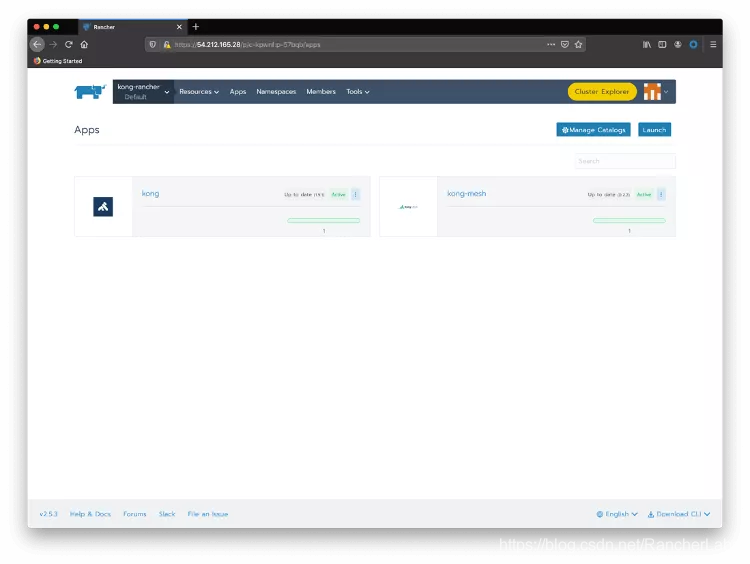750x564 pixels.
Task: Click the Rancher cow logo
Action: tap(90, 91)
